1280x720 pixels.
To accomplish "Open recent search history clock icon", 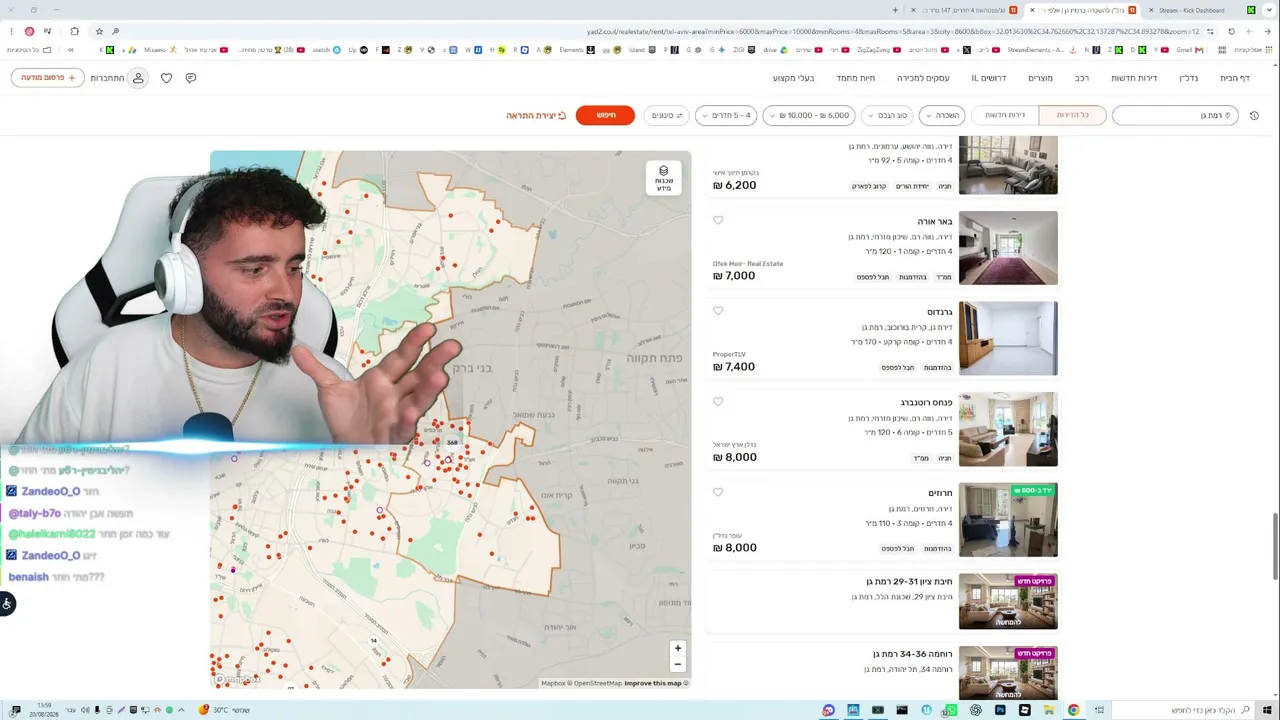I will click(x=1254, y=116).
